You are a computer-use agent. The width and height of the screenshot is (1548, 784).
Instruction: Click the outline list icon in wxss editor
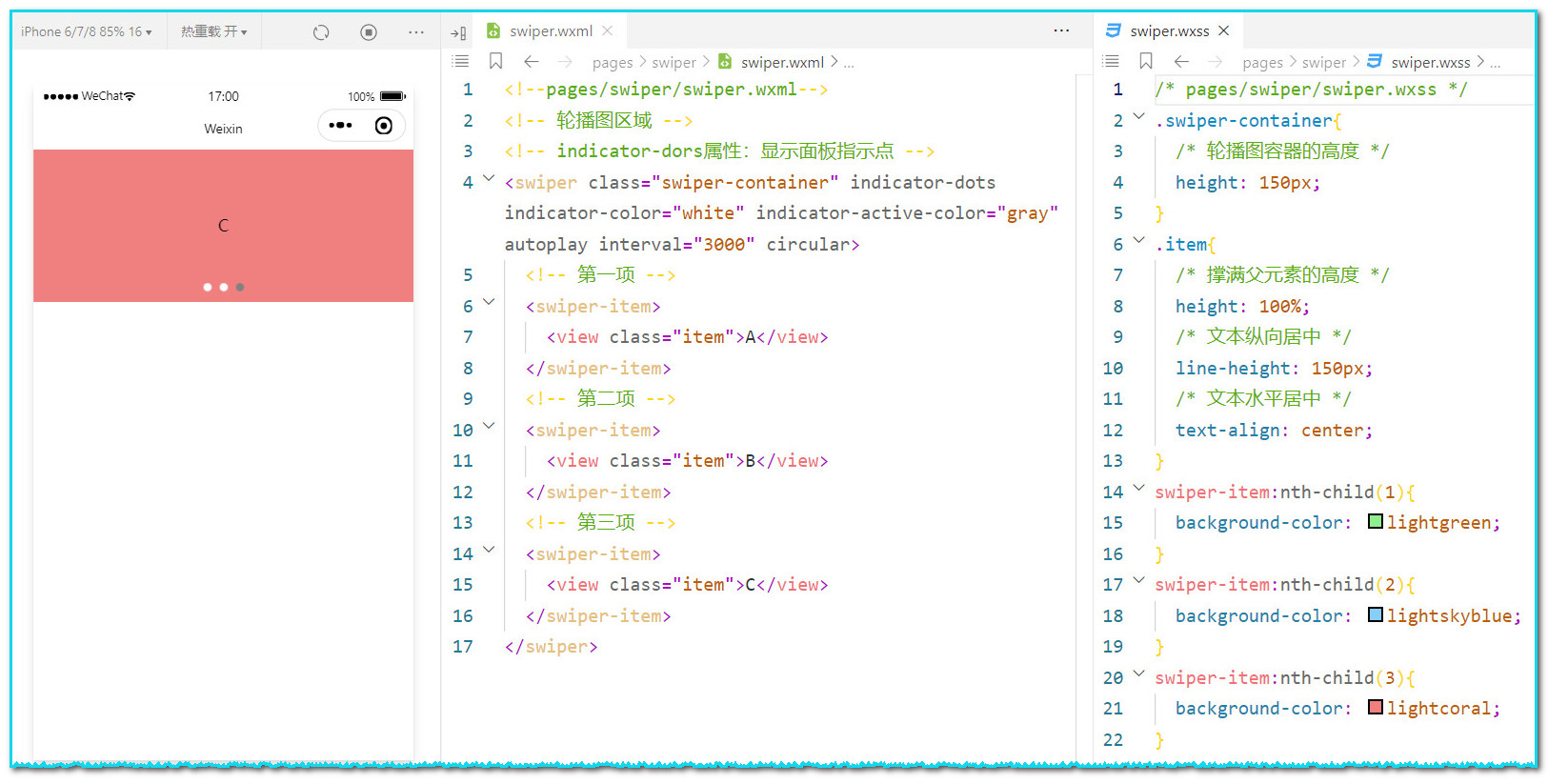pos(1111,61)
